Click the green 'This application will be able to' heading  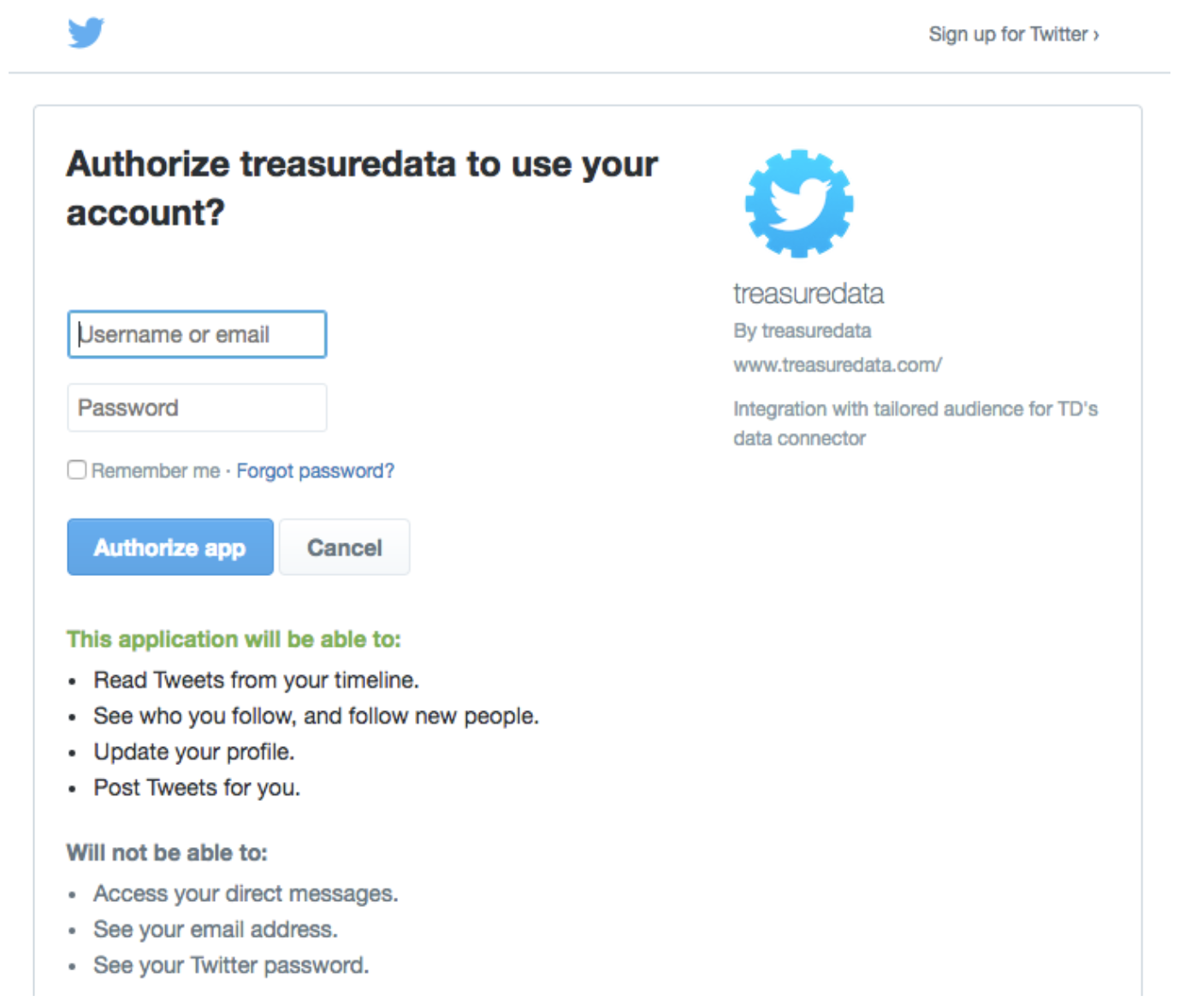[x=234, y=639]
